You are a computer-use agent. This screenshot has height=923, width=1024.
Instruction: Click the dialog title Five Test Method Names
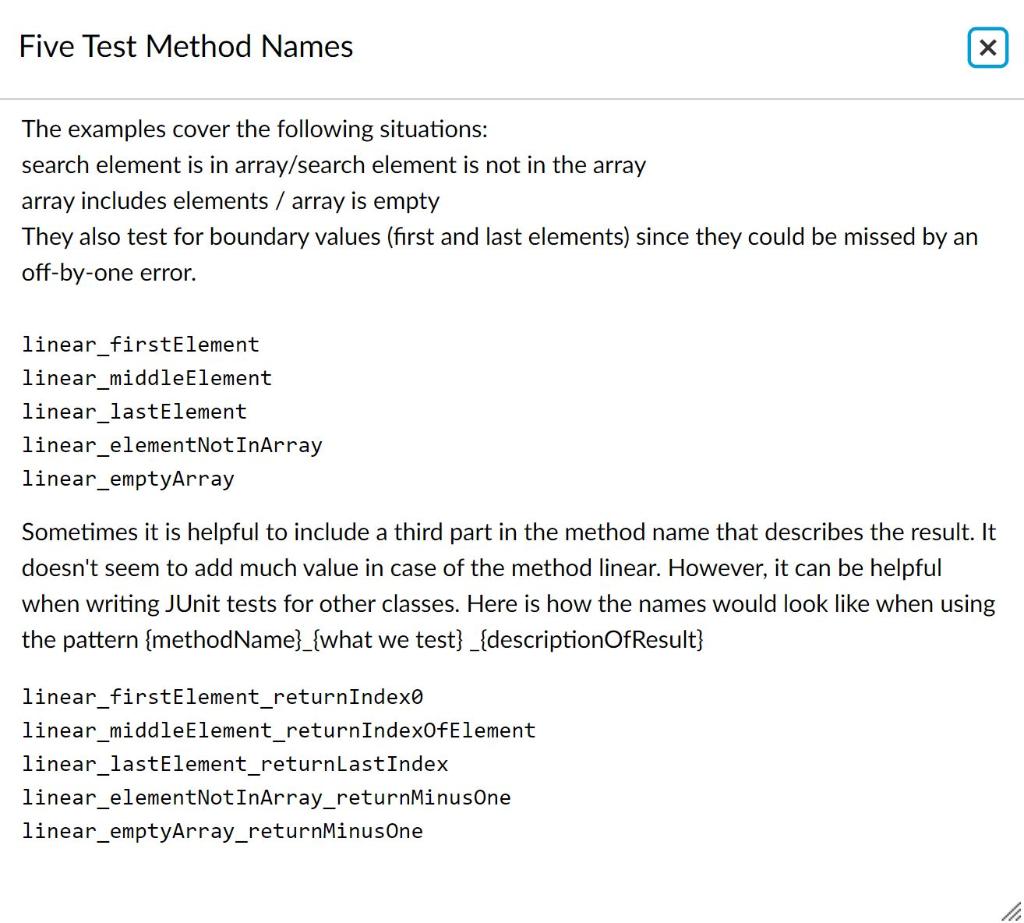pyautogui.click(x=185, y=46)
